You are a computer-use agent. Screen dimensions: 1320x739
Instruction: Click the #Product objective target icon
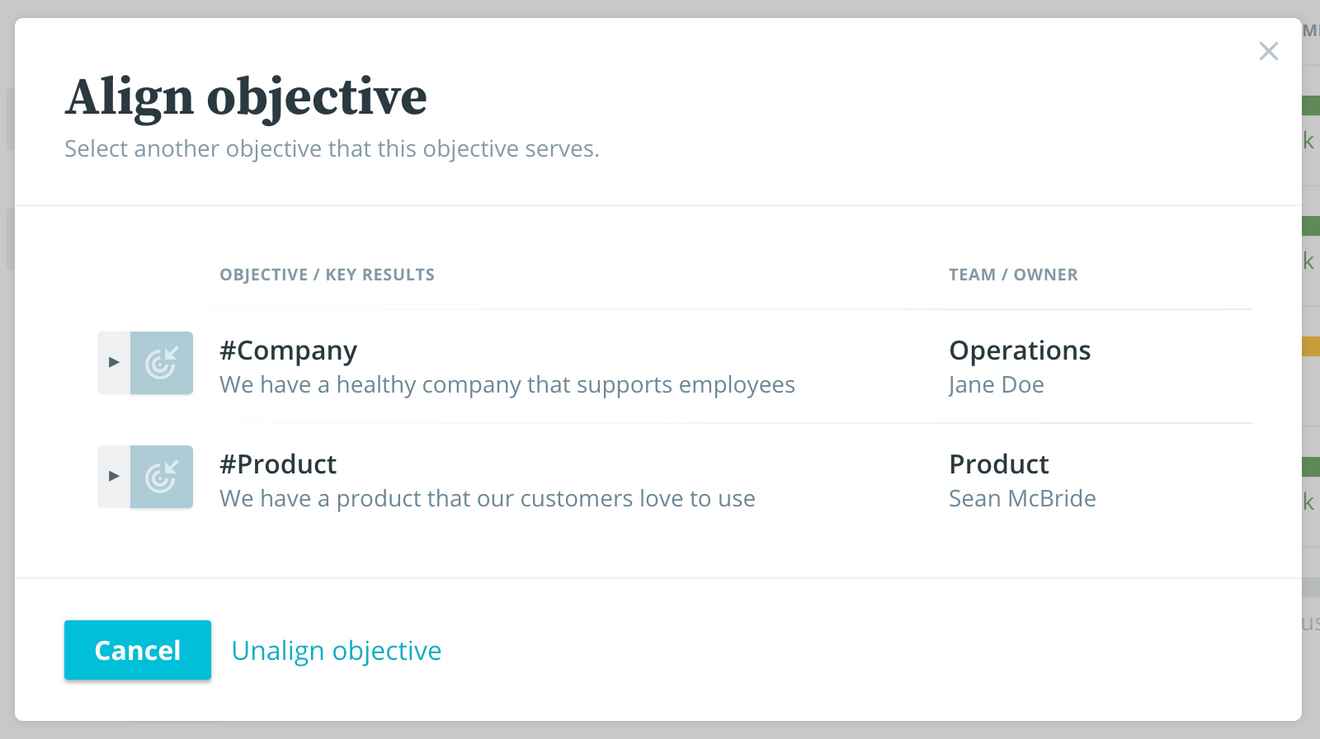161,477
